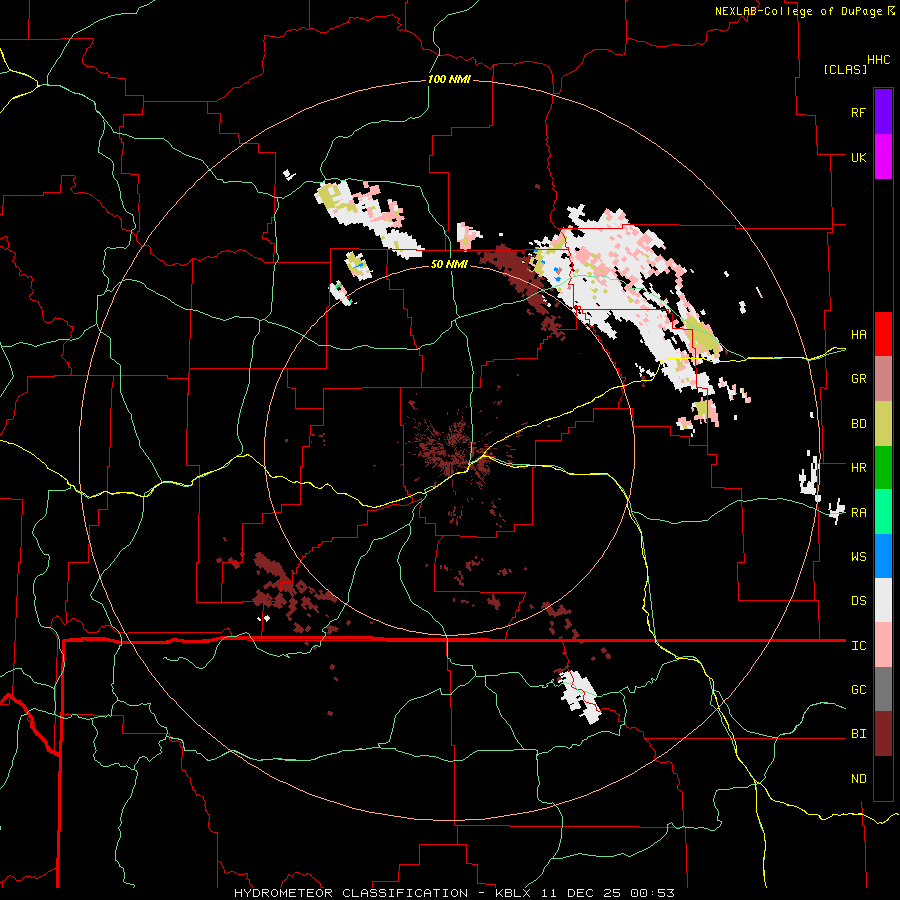Click the 'WS' legend label
The image size is (900, 900).
click(x=858, y=556)
